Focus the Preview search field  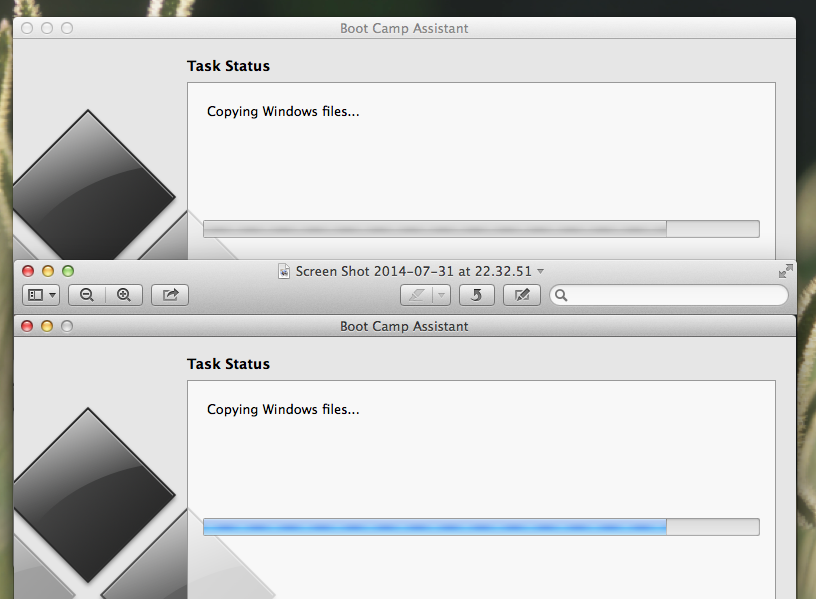[669, 296]
